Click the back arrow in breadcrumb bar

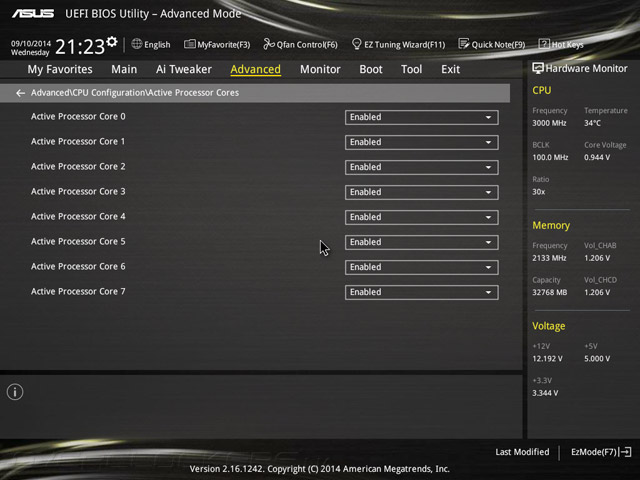(x=20, y=93)
